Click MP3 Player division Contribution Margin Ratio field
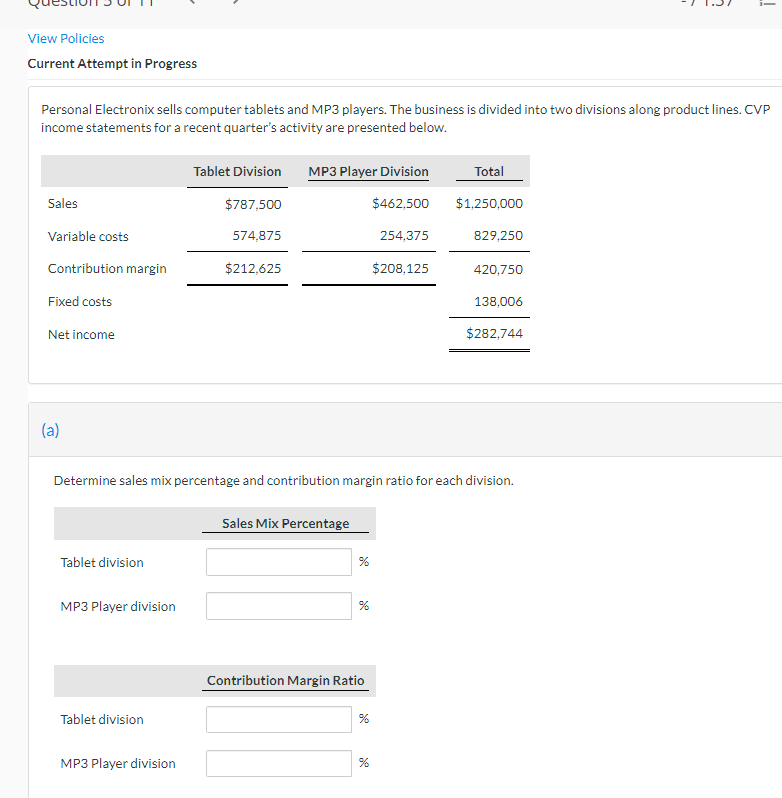 pos(279,763)
